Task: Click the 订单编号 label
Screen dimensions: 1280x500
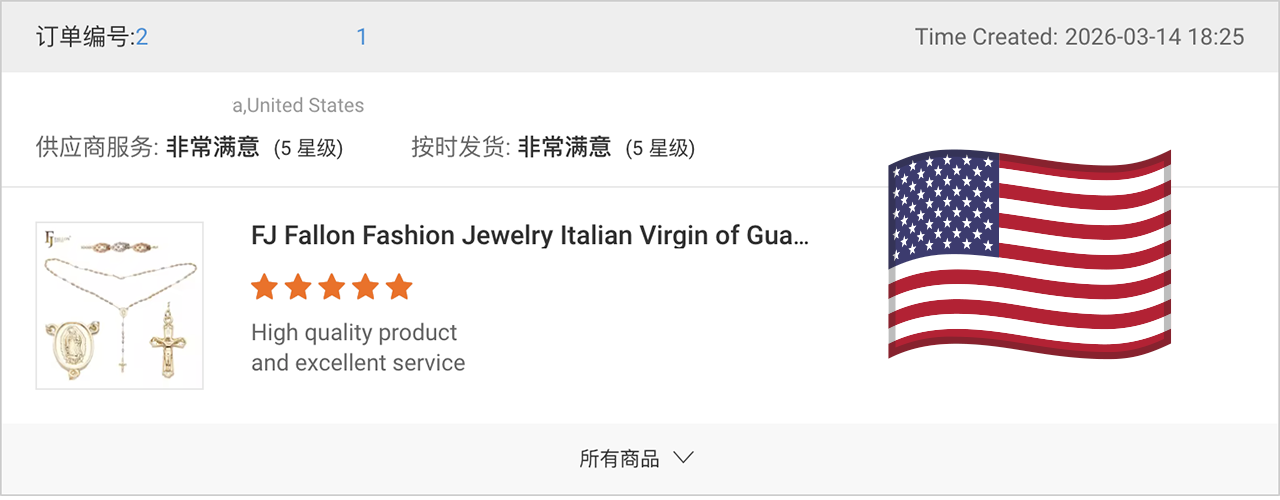Action: pyautogui.click(x=85, y=37)
